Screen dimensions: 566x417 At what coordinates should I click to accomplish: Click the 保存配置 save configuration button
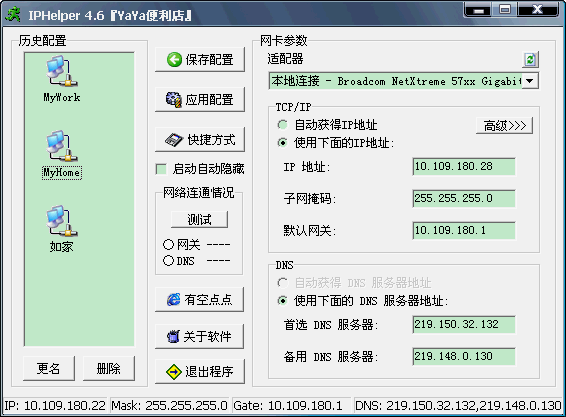[200, 60]
